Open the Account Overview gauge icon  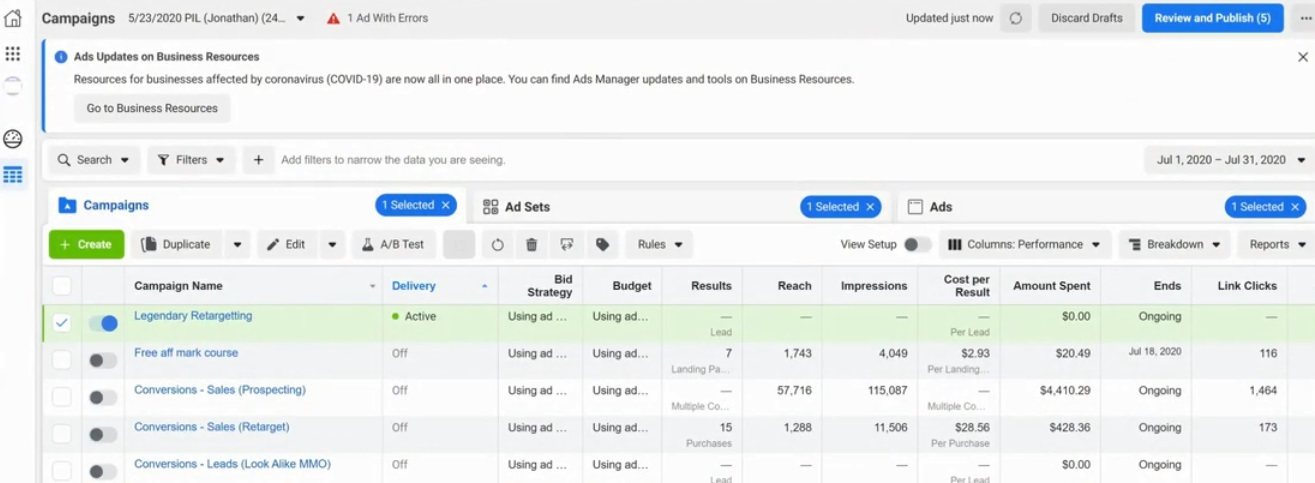(x=13, y=139)
